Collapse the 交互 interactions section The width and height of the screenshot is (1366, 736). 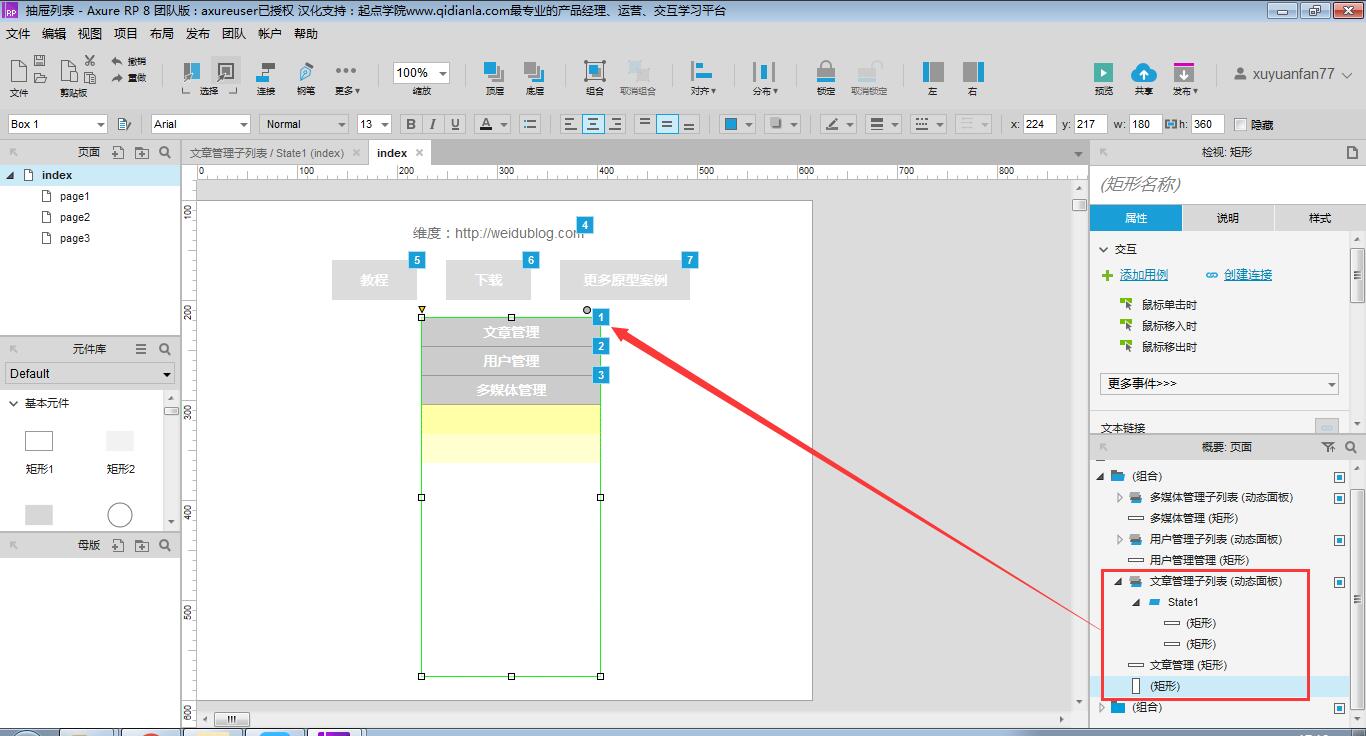point(1104,249)
